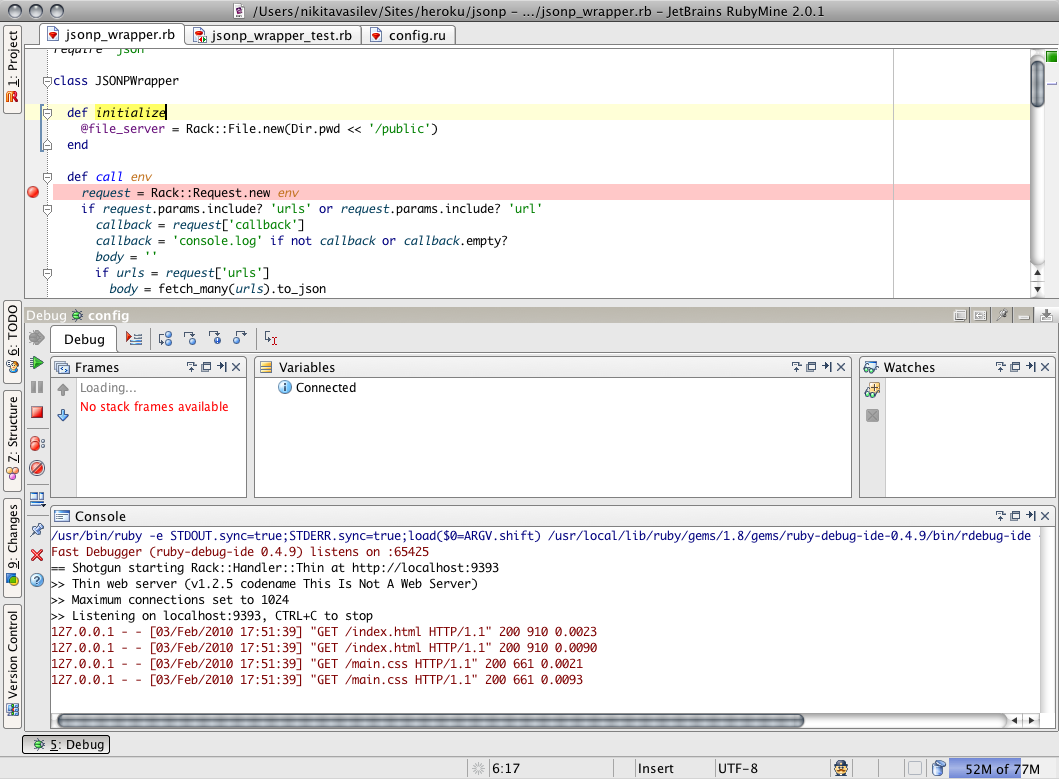The height and width of the screenshot is (779, 1059).
Task: Collapse the if urls block fold marker
Action: pos(47,274)
